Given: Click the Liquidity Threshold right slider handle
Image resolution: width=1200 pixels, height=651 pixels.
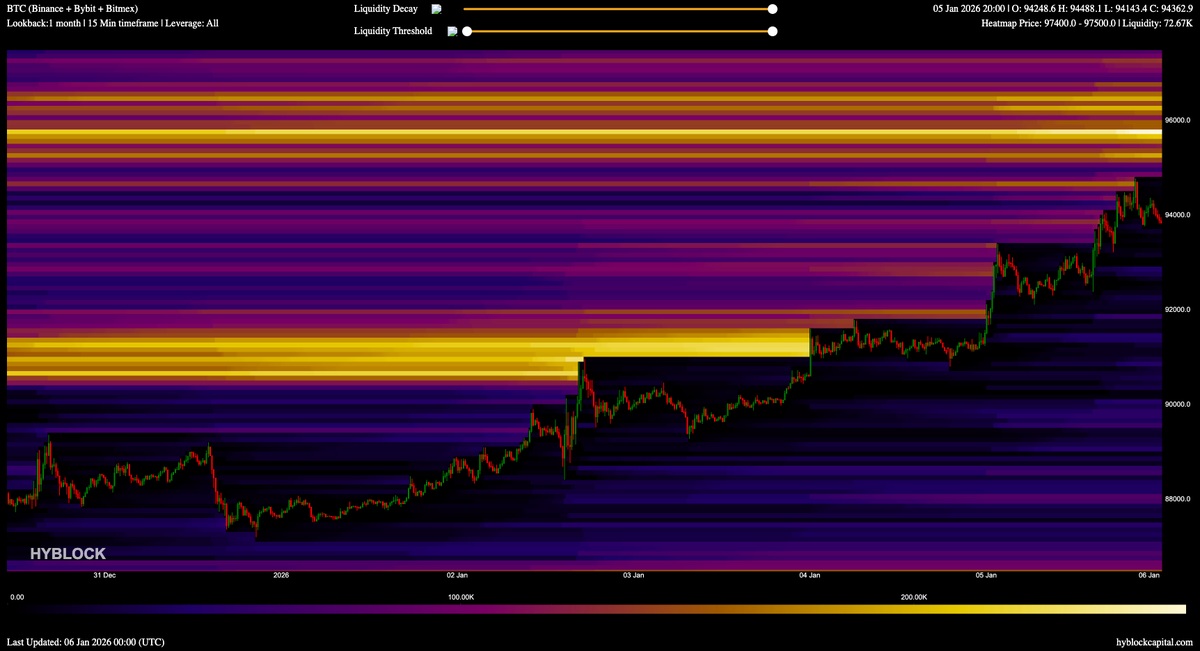Looking at the screenshot, I should [771, 31].
